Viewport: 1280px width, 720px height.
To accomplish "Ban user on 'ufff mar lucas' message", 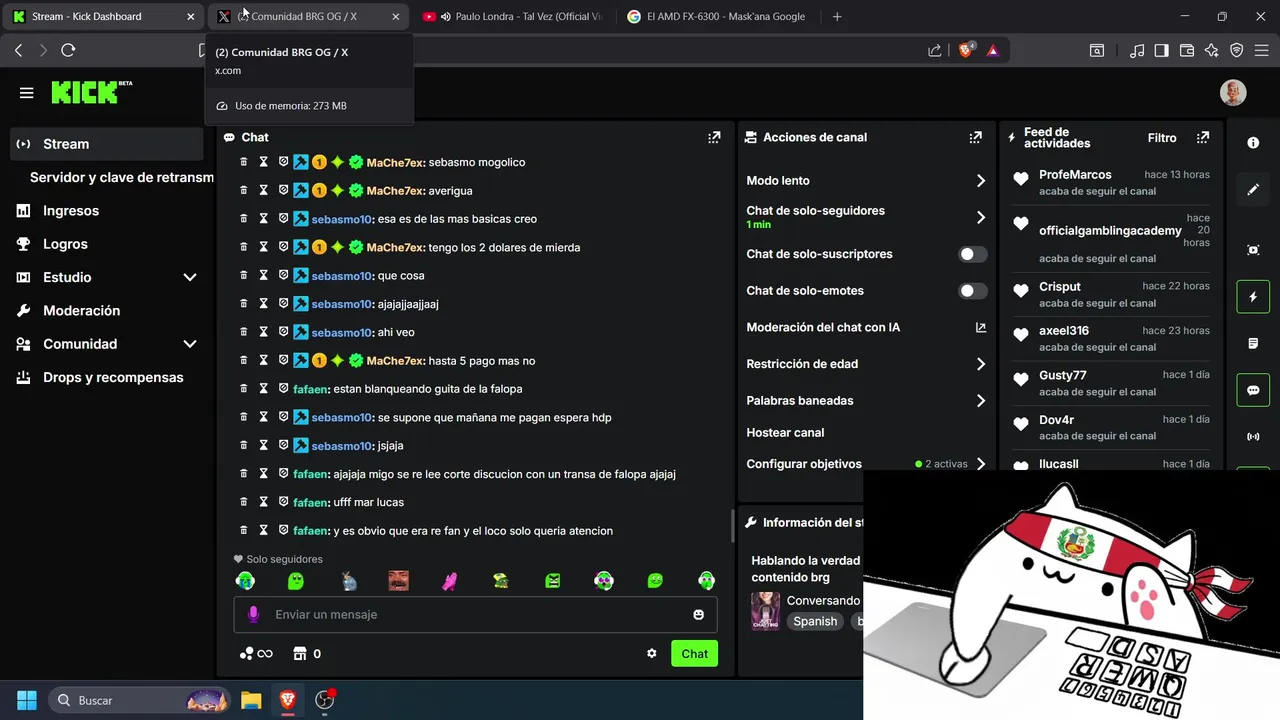I will tap(283, 502).
